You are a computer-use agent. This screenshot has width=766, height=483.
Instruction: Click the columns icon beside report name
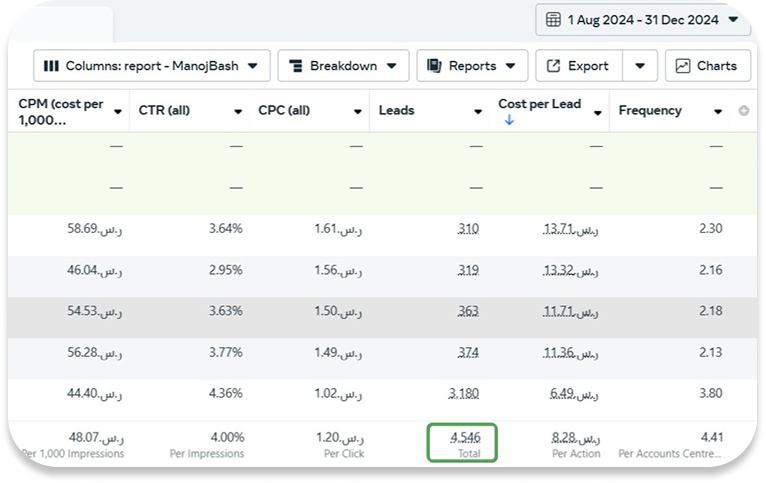coord(51,66)
